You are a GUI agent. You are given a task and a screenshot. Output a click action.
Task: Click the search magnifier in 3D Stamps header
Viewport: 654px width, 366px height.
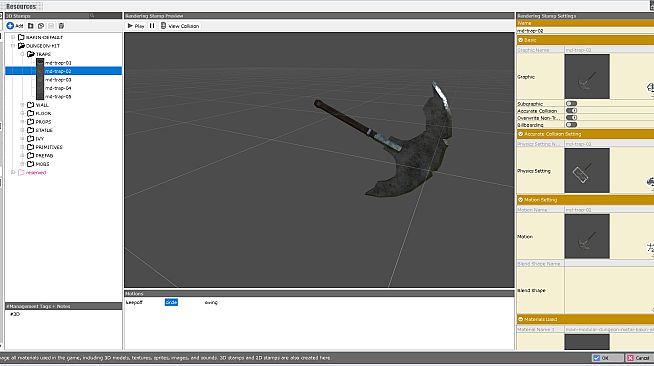(92, 16)
